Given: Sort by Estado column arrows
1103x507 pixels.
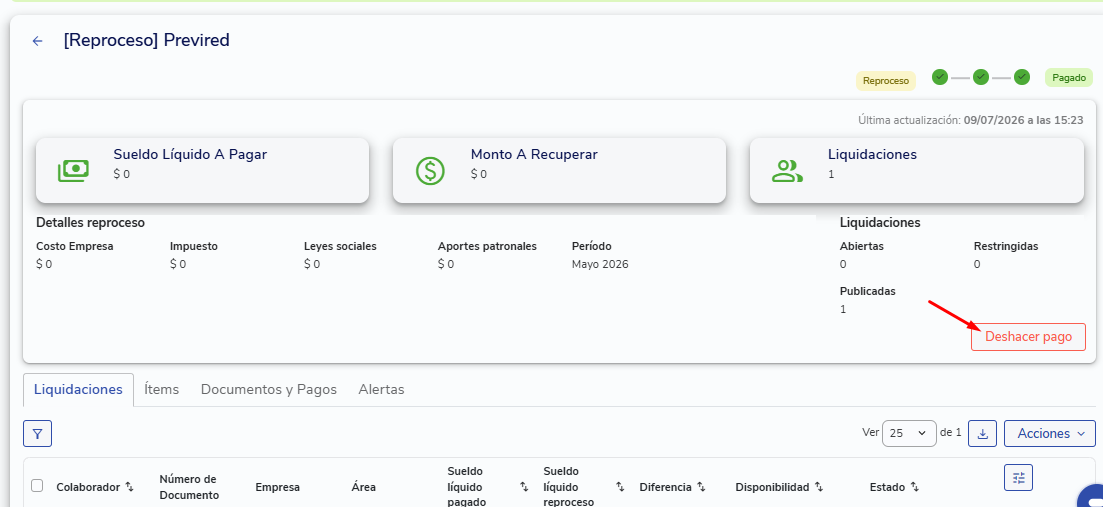Looking at the screenshot, I should (x=914, y=487).
